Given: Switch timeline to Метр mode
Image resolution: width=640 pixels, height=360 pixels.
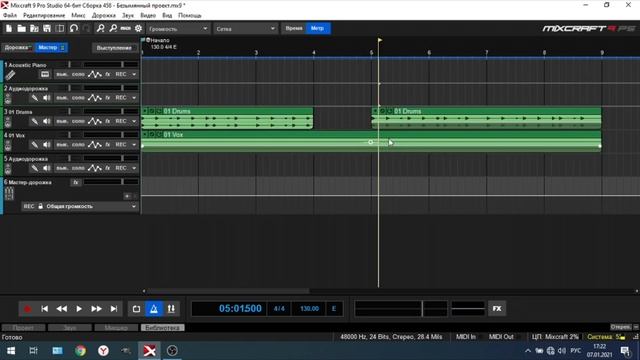Looking at the screenshot, I should click(318, 29).
